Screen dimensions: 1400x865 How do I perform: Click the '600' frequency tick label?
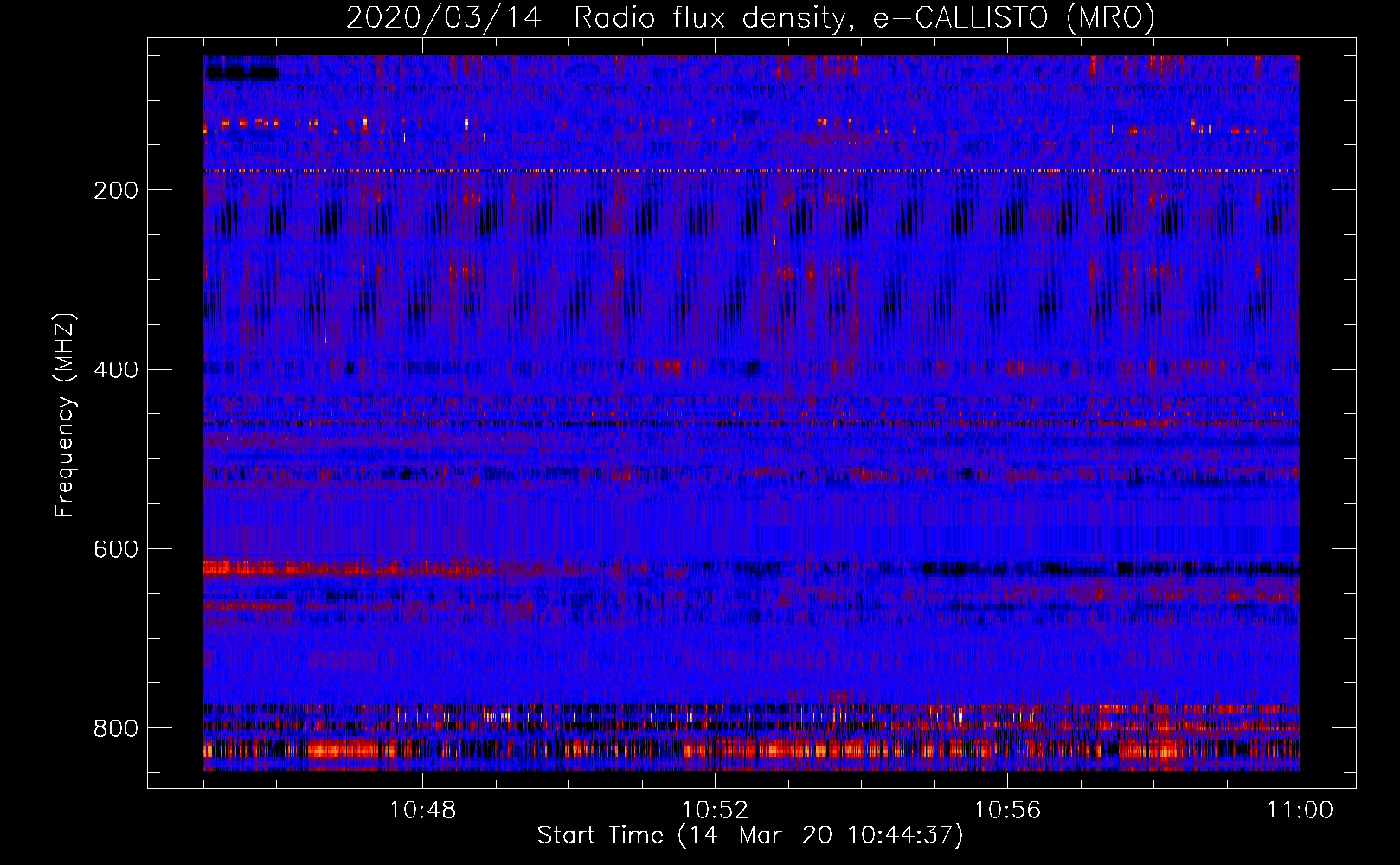(x=116, y=550)
